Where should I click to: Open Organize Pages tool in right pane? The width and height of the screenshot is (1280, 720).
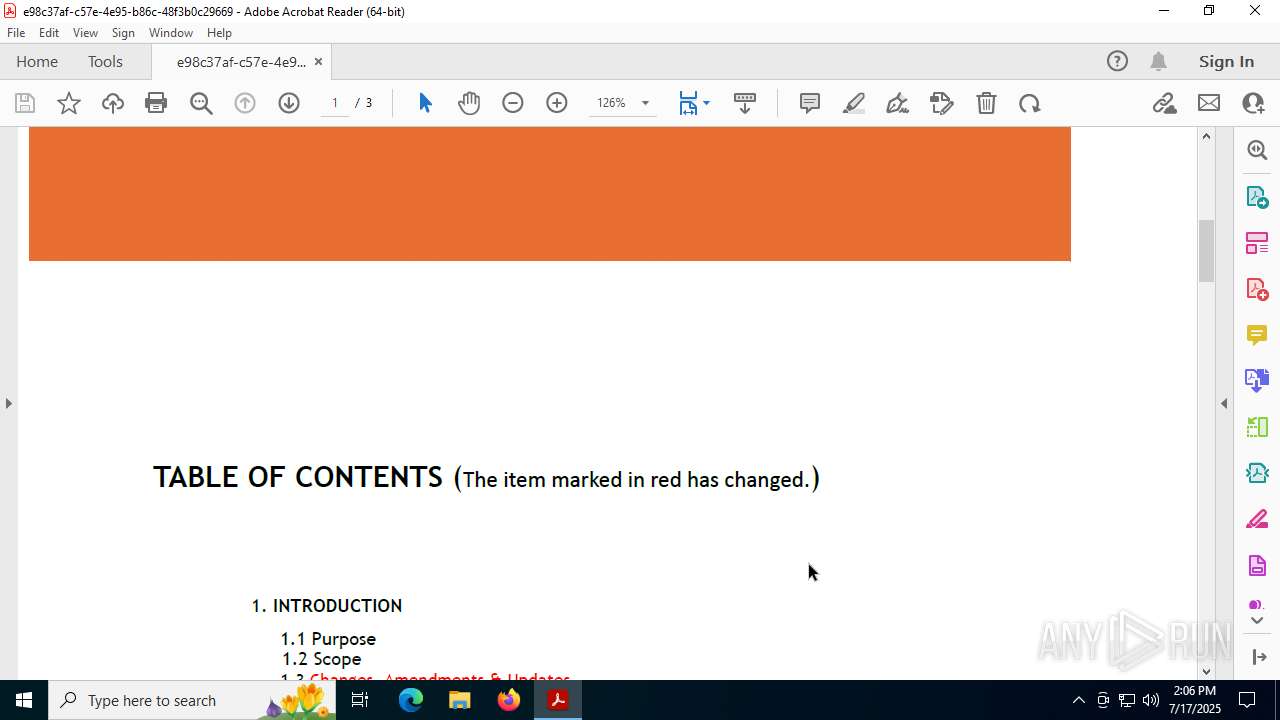(1257, 243)
